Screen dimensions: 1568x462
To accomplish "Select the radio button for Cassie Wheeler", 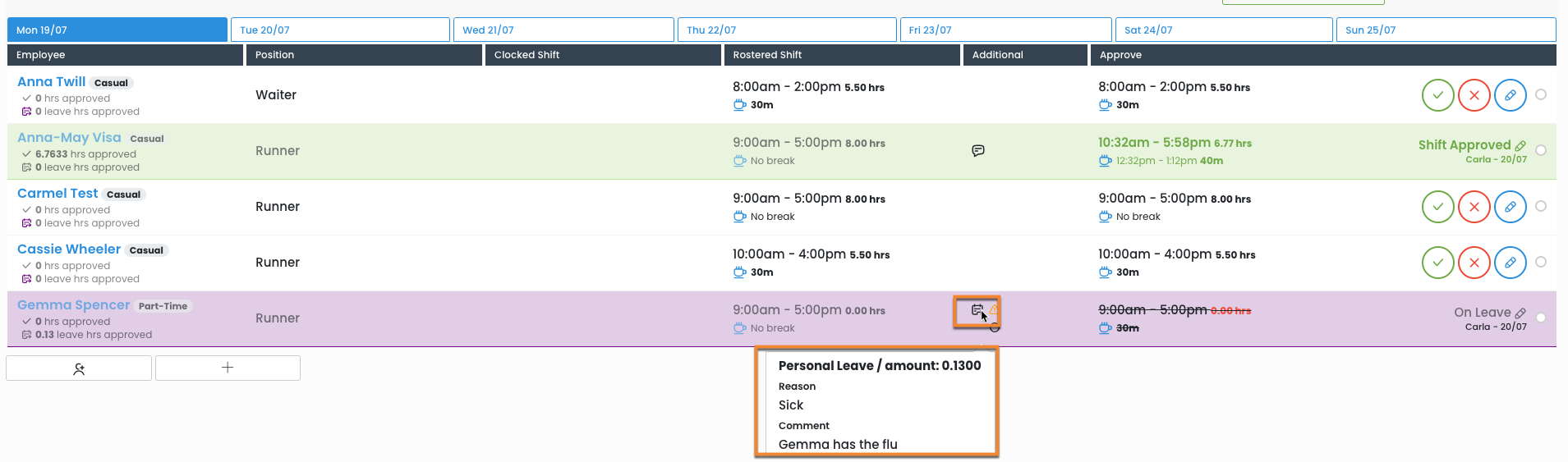I will pos(1541,262).
